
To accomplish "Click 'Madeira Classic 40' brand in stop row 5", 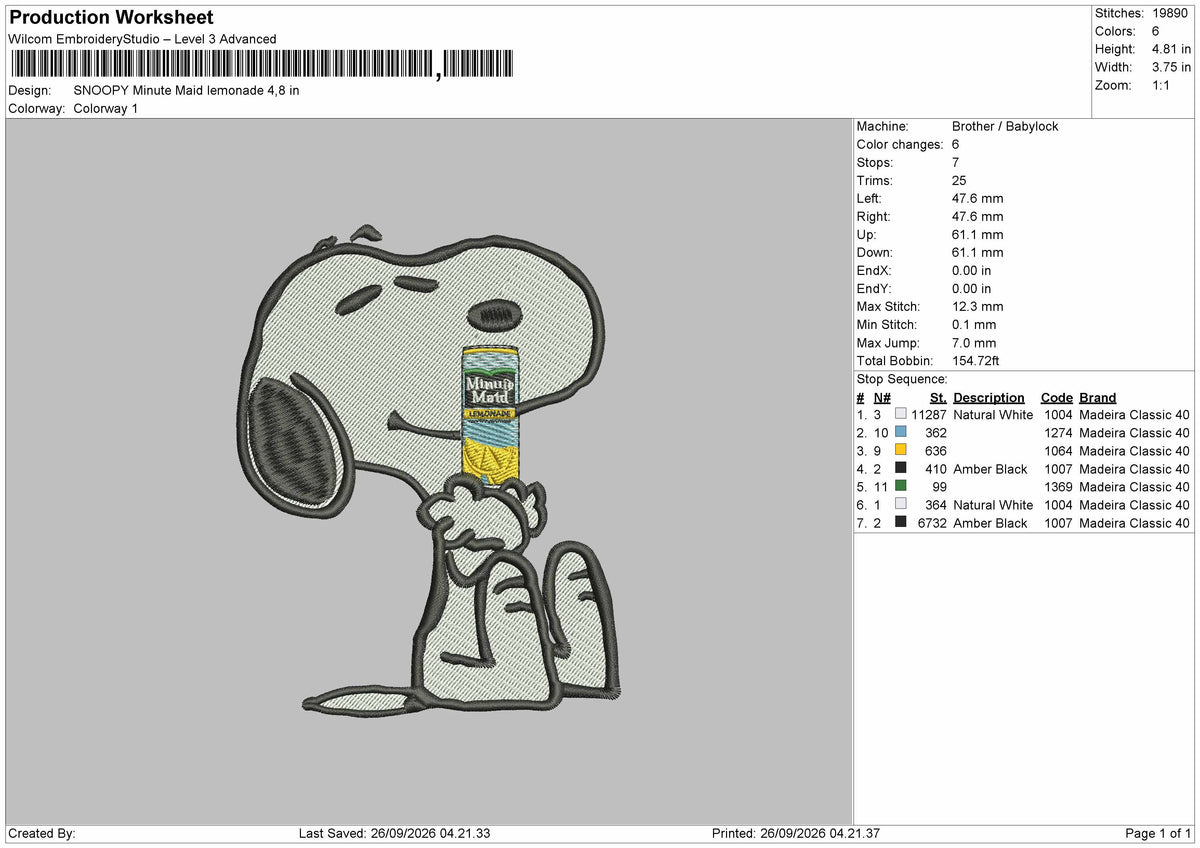I will 1134,486.
